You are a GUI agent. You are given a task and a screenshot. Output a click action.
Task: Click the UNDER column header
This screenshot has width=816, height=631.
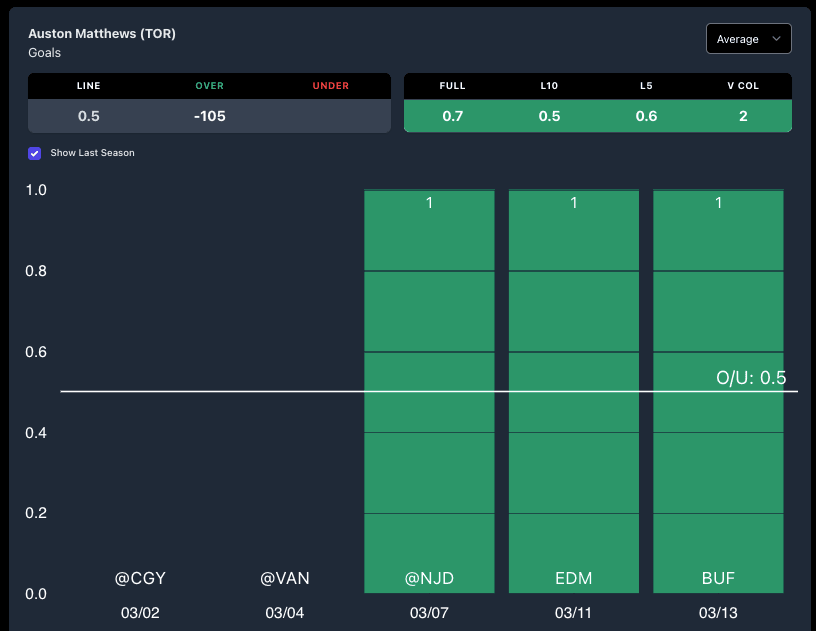(330, 86)
